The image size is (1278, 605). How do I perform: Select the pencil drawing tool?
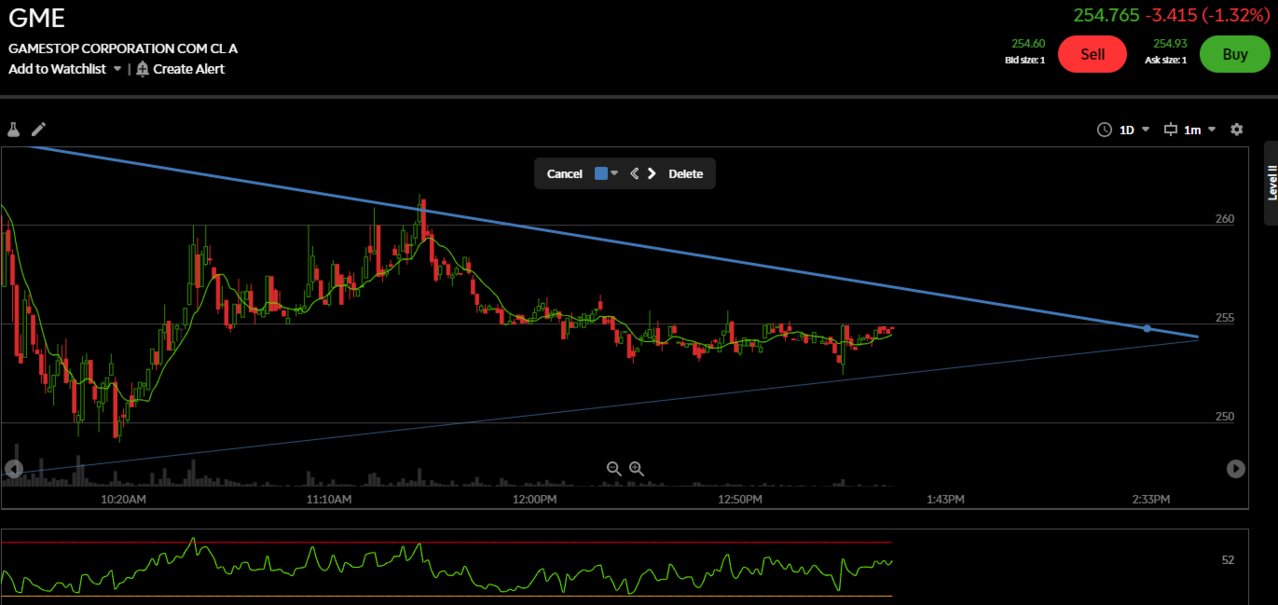point(39,129)
